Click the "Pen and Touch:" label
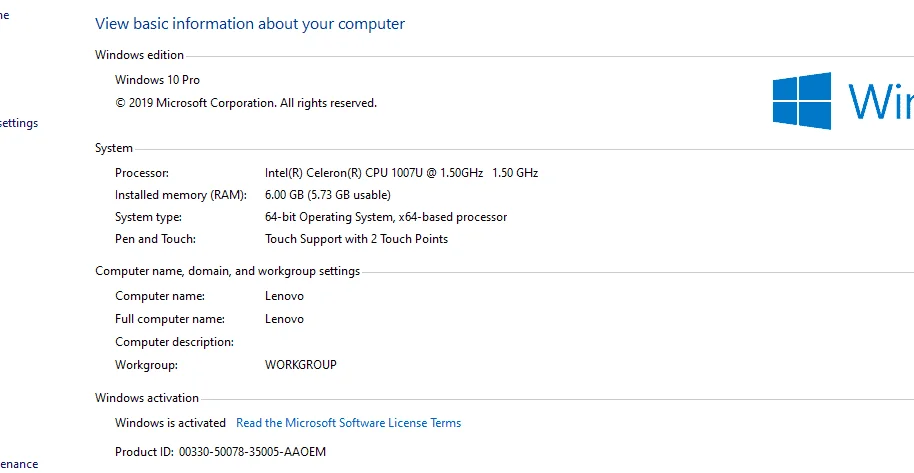 pyautogui.click(x=155, y=239)
